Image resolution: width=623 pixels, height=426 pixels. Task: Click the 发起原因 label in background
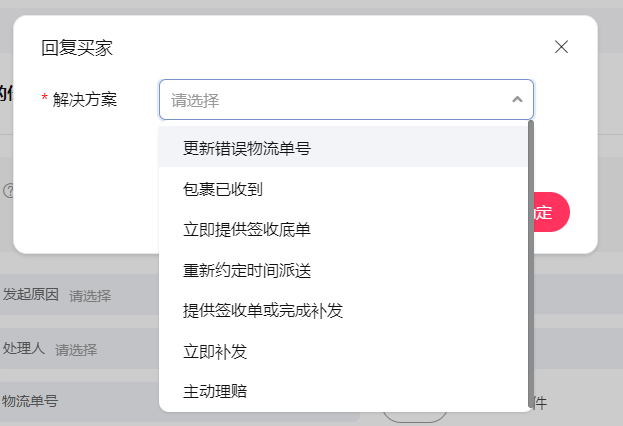pos(31,294)
